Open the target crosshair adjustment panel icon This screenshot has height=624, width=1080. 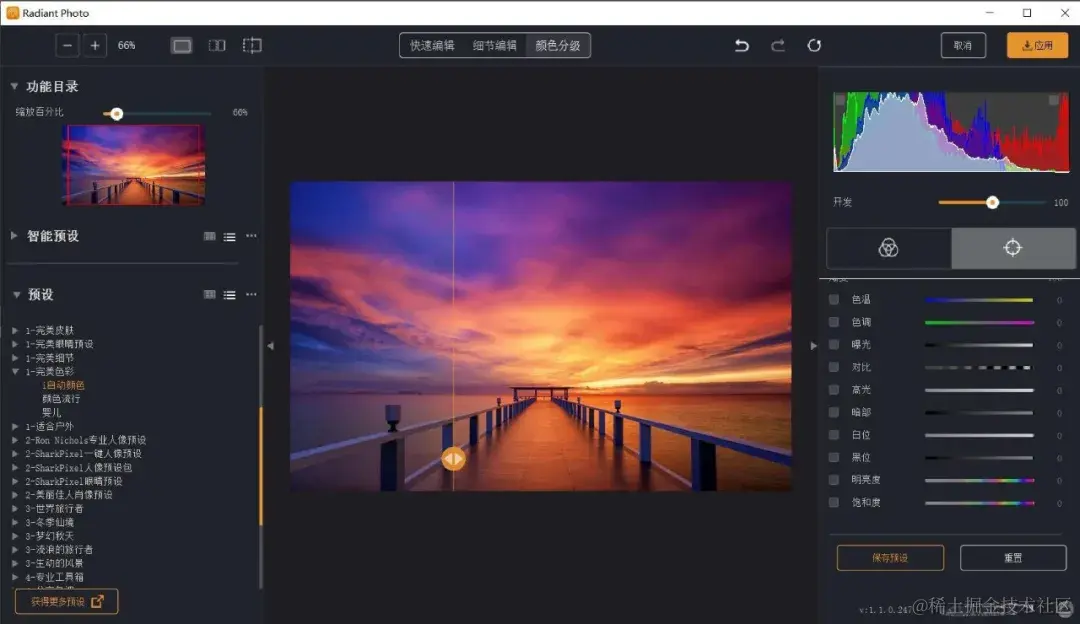coord(1012,248)
